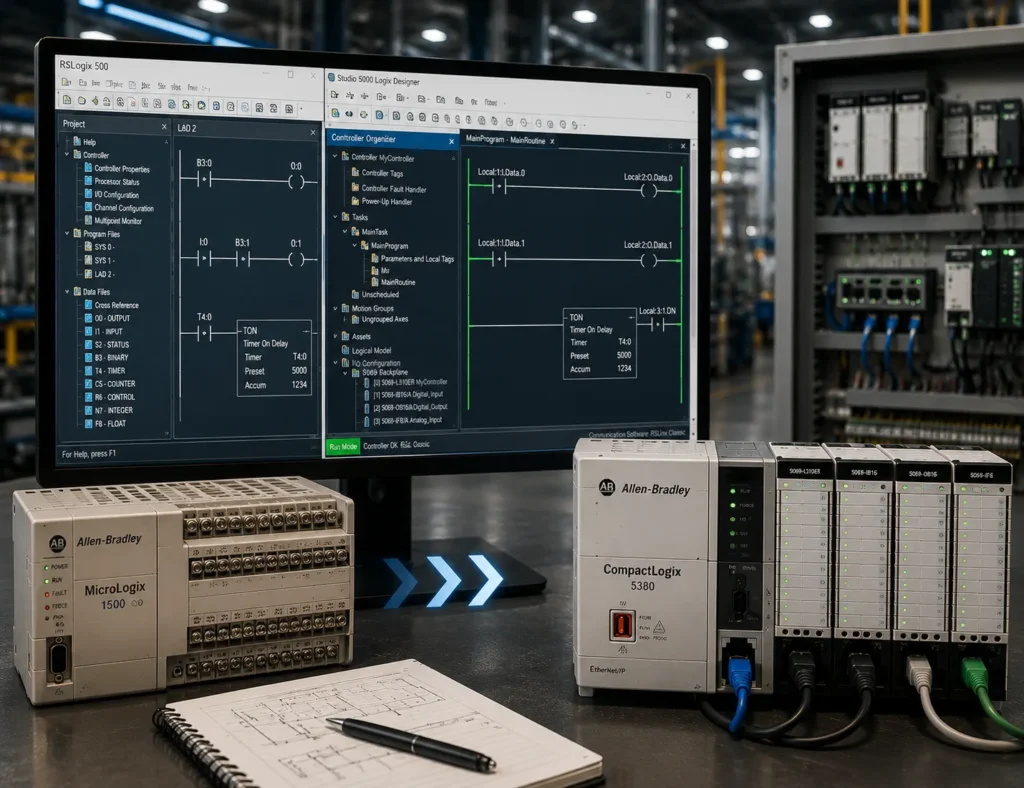Click the LAD 2 program file icon in tree
The image size is (1024, 788).
[88, 274]
